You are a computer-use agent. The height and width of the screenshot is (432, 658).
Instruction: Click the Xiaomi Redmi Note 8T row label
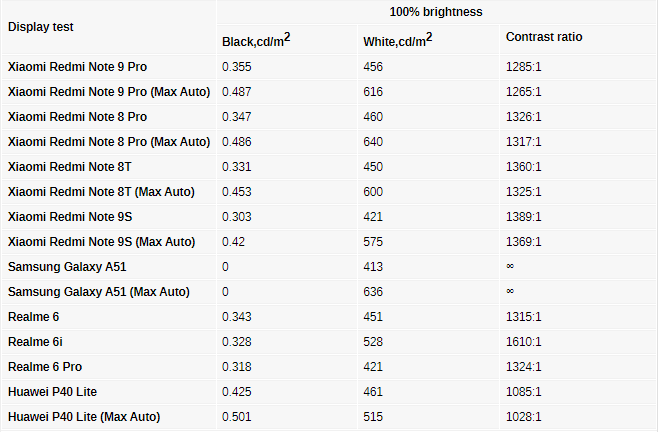click(69, 167)
